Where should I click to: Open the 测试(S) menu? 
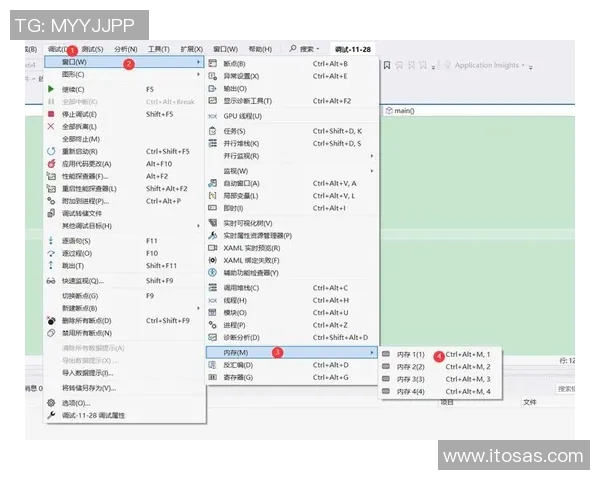(x=93, y=49)
